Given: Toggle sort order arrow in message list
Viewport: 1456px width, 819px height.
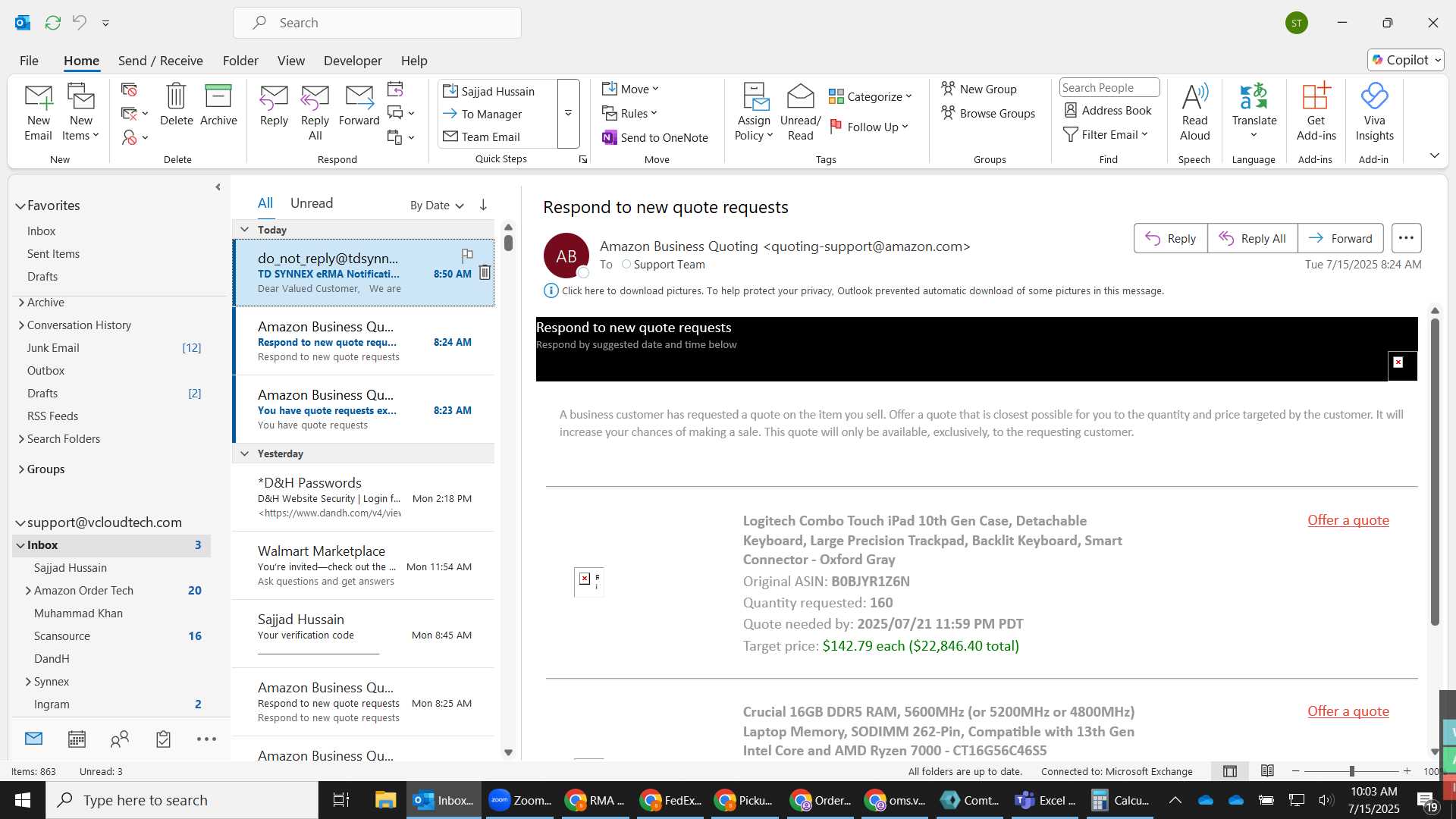Looking at the screenshot, I should pyautogui.click(x=483, y=205).
